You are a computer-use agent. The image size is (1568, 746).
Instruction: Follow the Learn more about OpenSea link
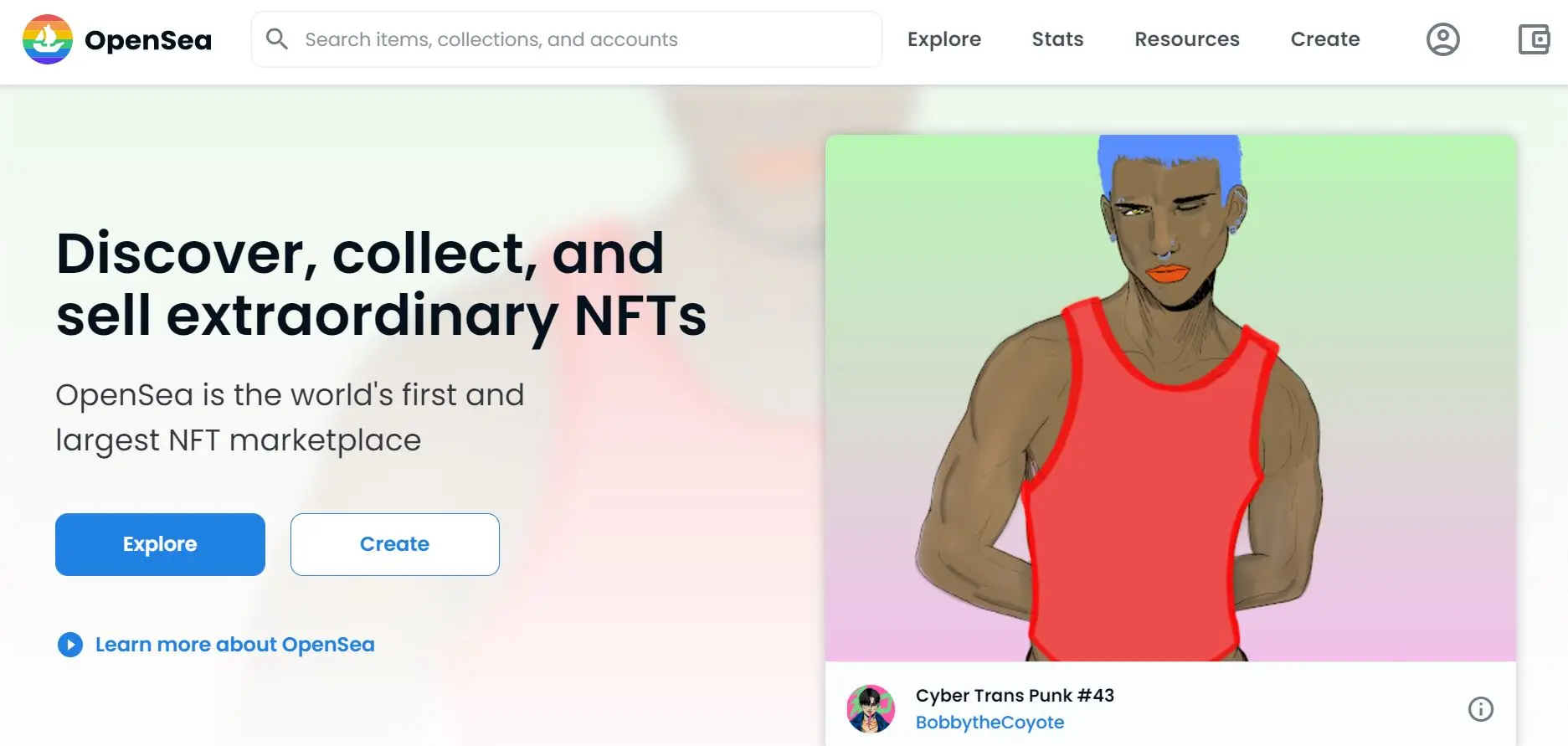pyautogui.click(x=234, y=645)
